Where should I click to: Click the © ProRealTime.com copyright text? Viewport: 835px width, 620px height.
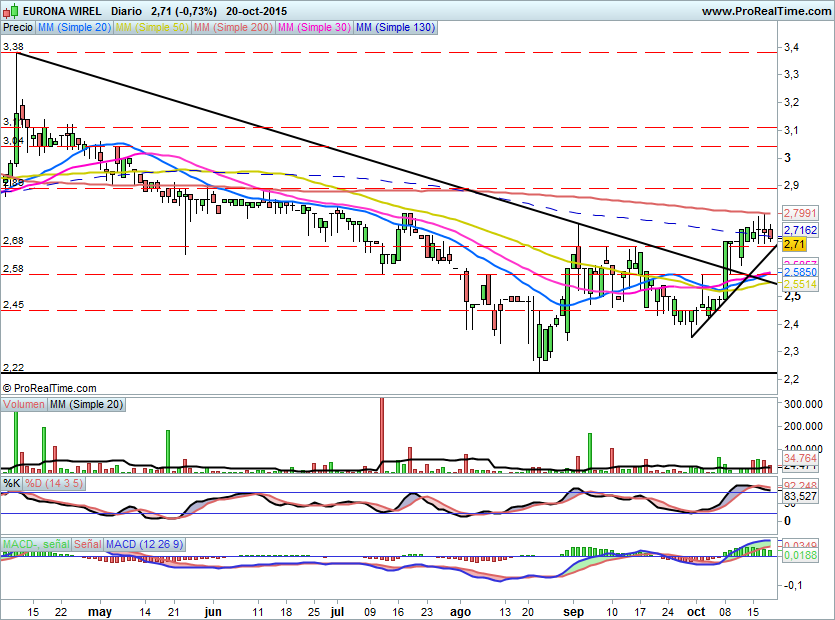click(x=50, y=388)
